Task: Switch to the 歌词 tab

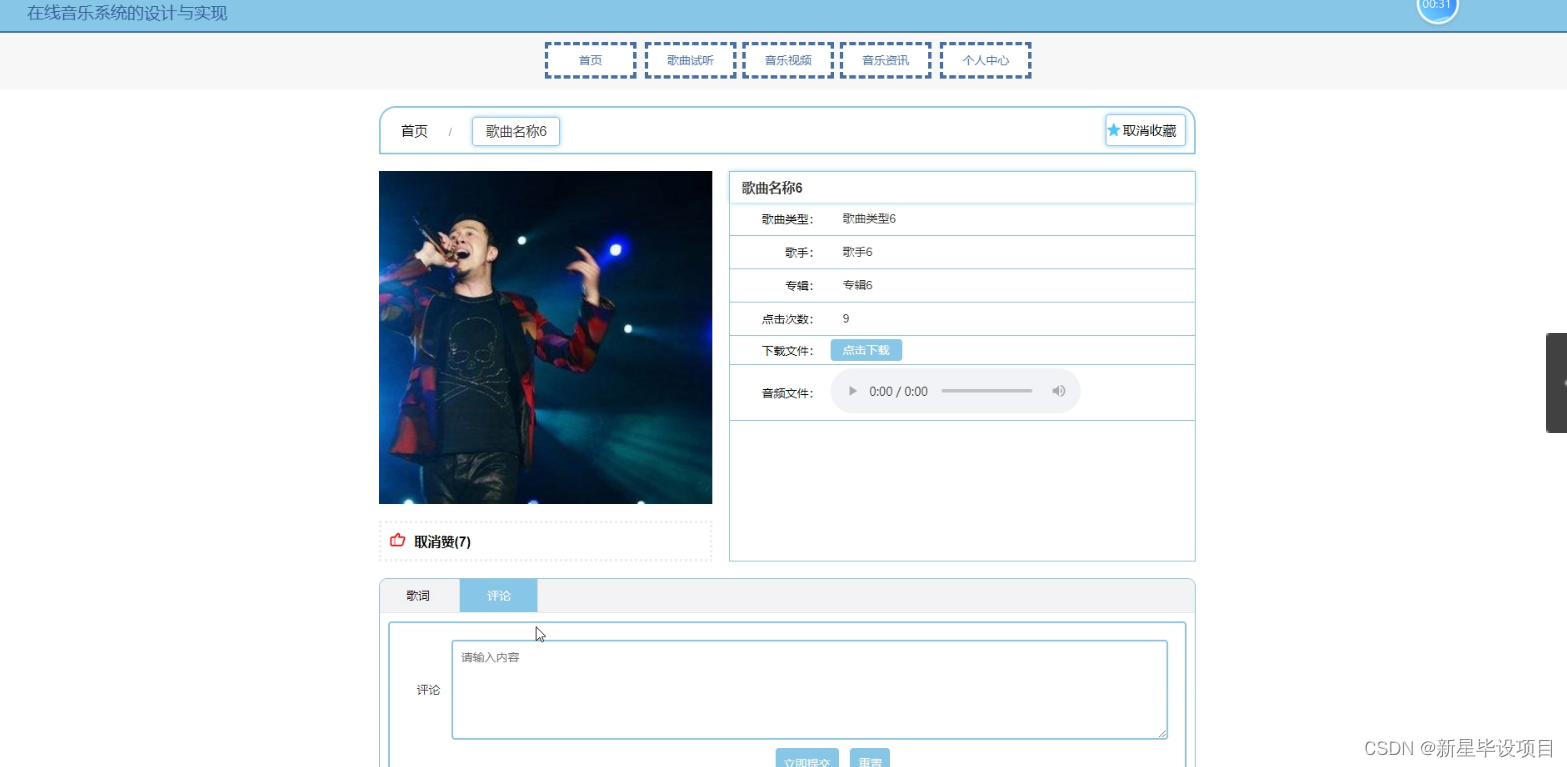Action: 418,595
